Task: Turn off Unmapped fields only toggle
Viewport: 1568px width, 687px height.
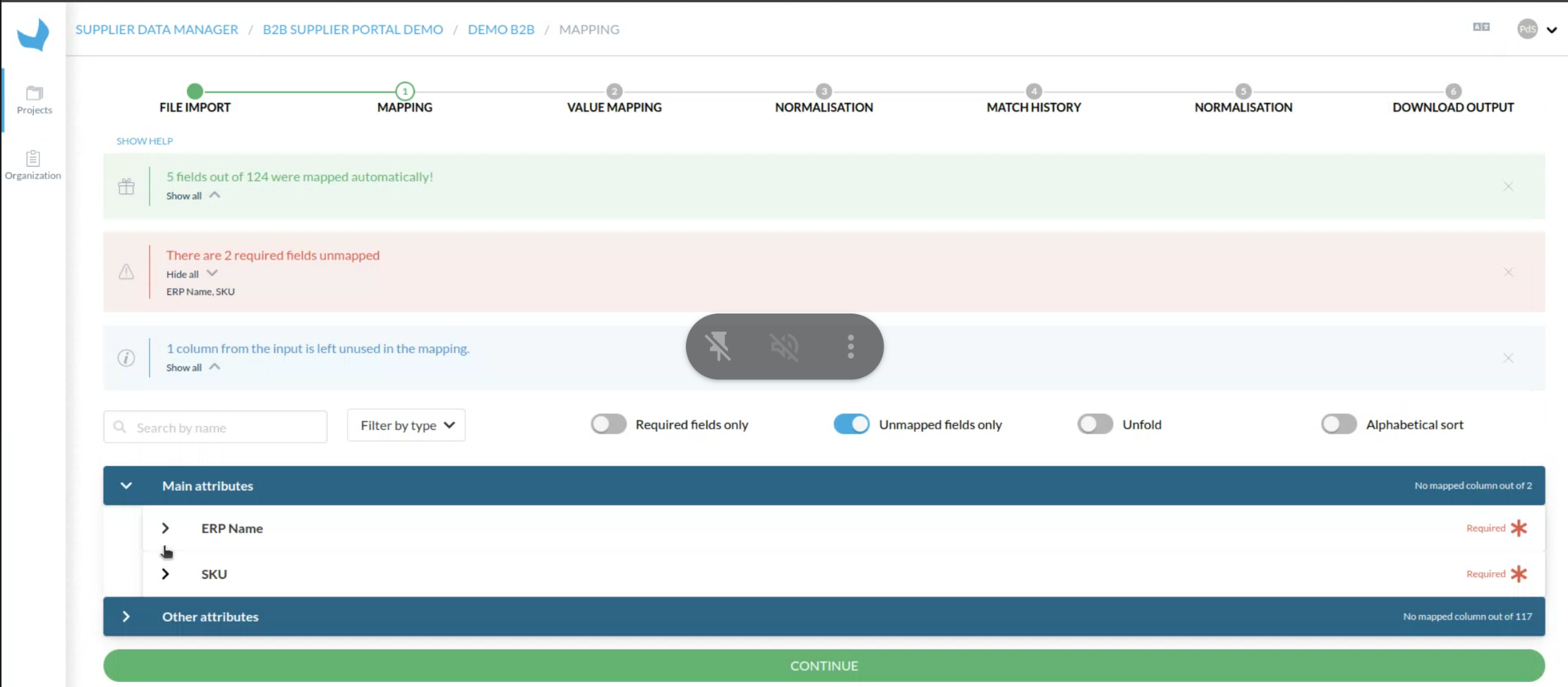Action: (852, 424)
